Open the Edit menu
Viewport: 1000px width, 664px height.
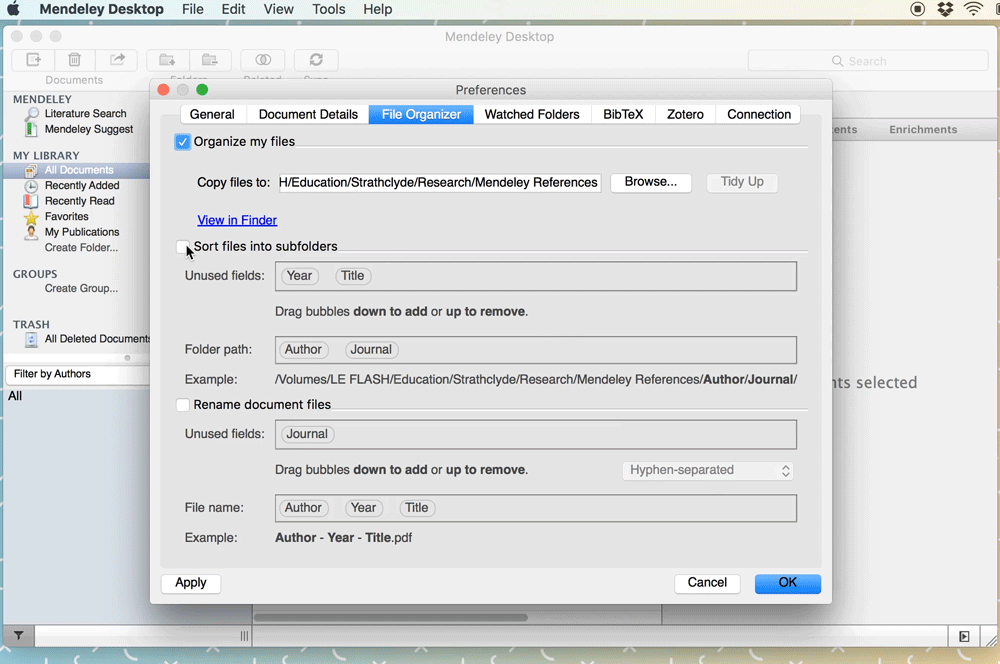coord(233,9)
